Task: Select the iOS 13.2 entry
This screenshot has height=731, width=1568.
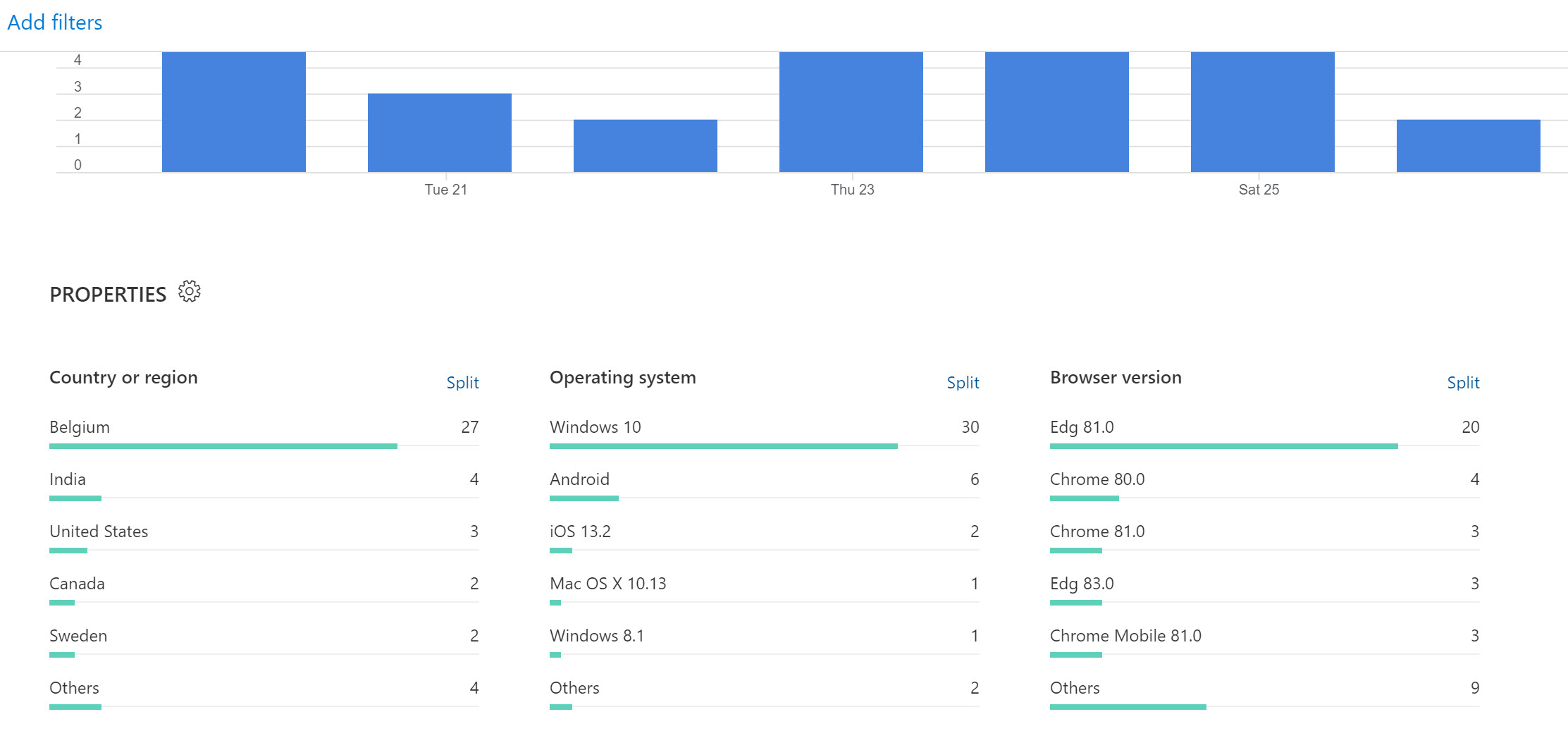Action: coord(580,532)
